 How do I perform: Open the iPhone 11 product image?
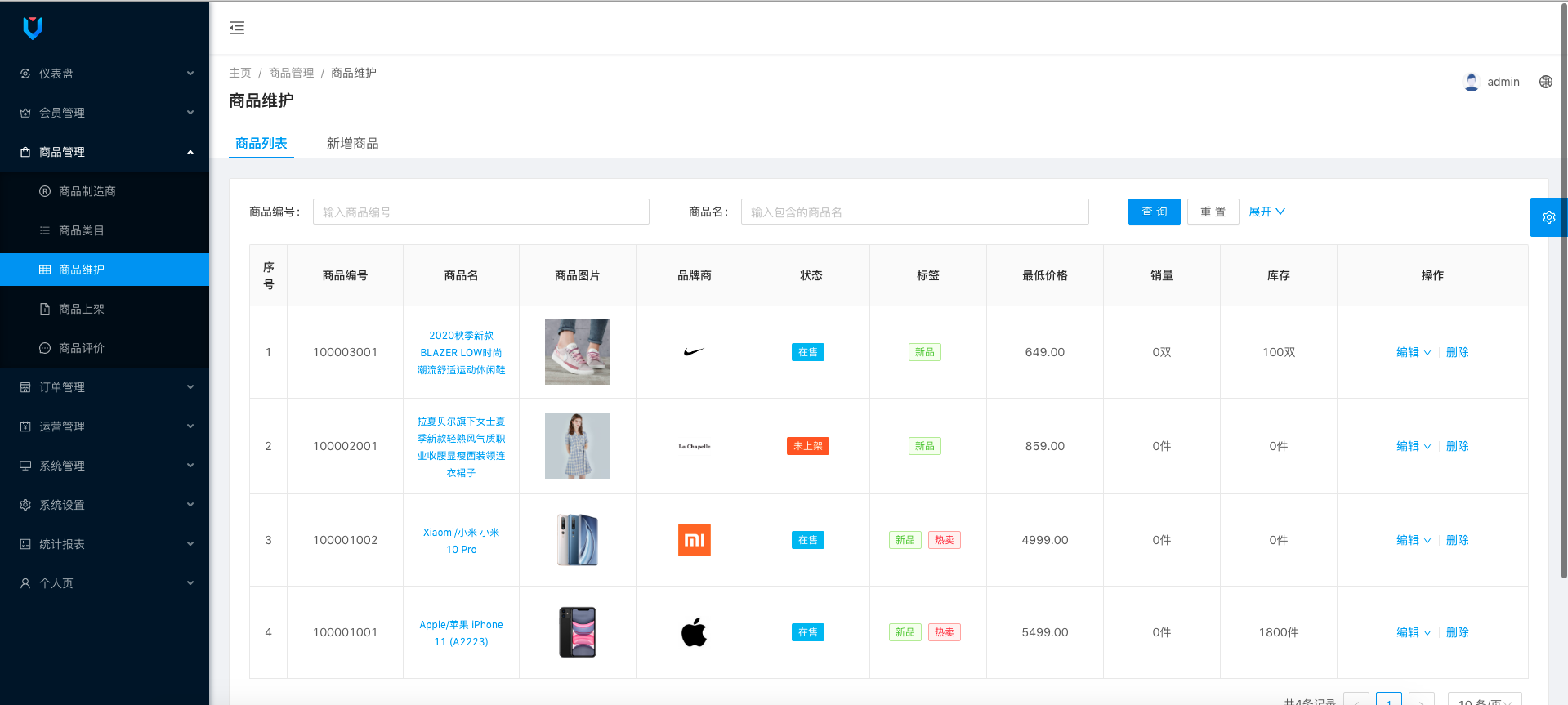click(578, 632)
